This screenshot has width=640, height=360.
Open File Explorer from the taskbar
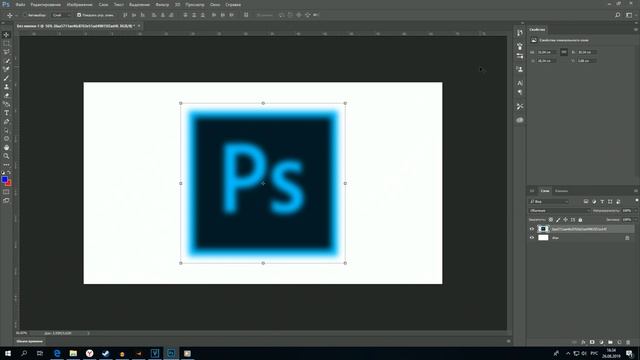(73, 353)
